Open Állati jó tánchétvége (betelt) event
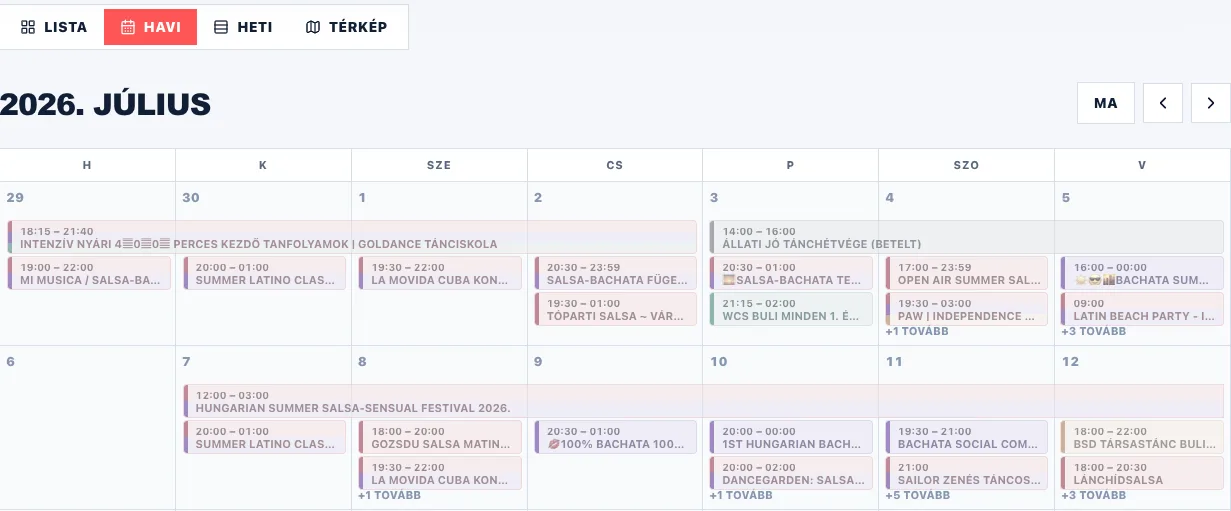Screen dimensions: 1231x511 click(967, 237)
